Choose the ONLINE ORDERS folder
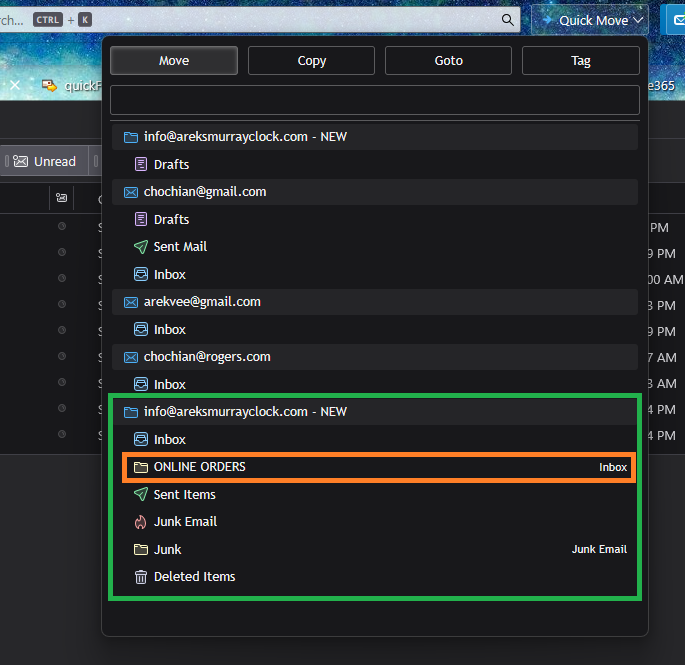Screen dimensions: 685x665 point(200,467)
